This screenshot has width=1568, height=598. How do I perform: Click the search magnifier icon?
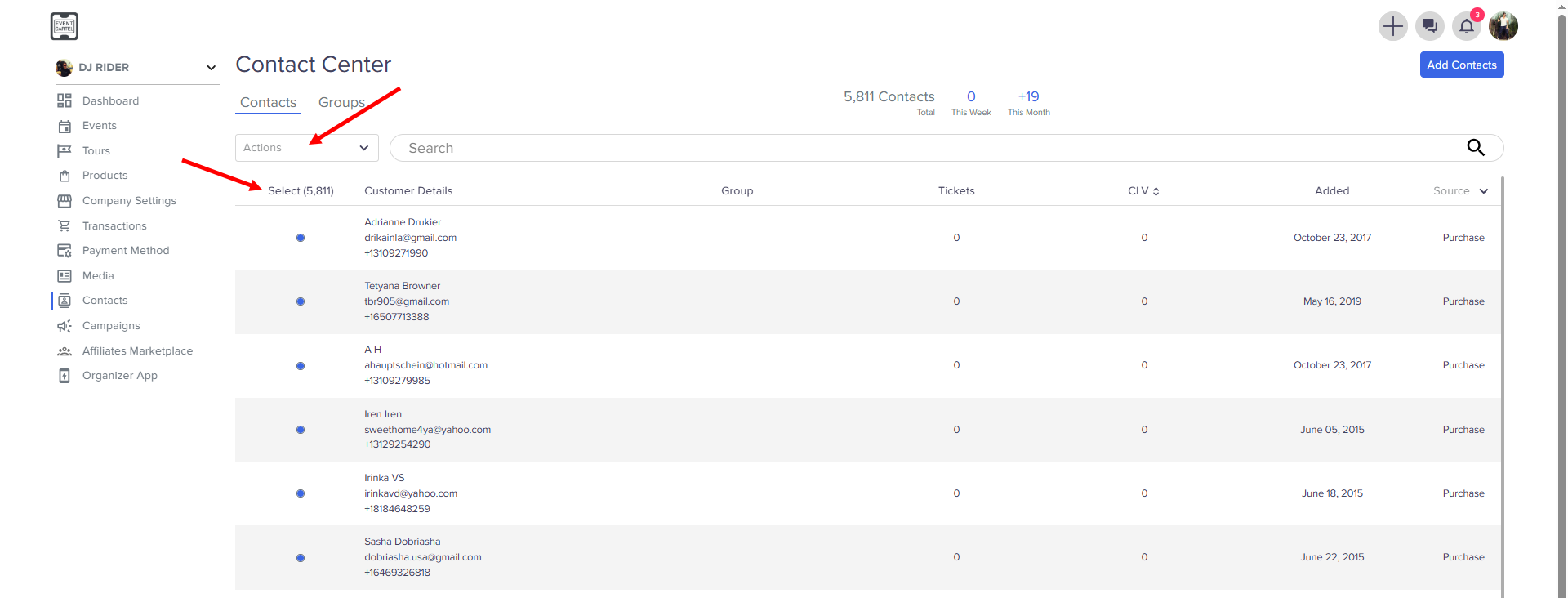click(x=1476, y=147)
